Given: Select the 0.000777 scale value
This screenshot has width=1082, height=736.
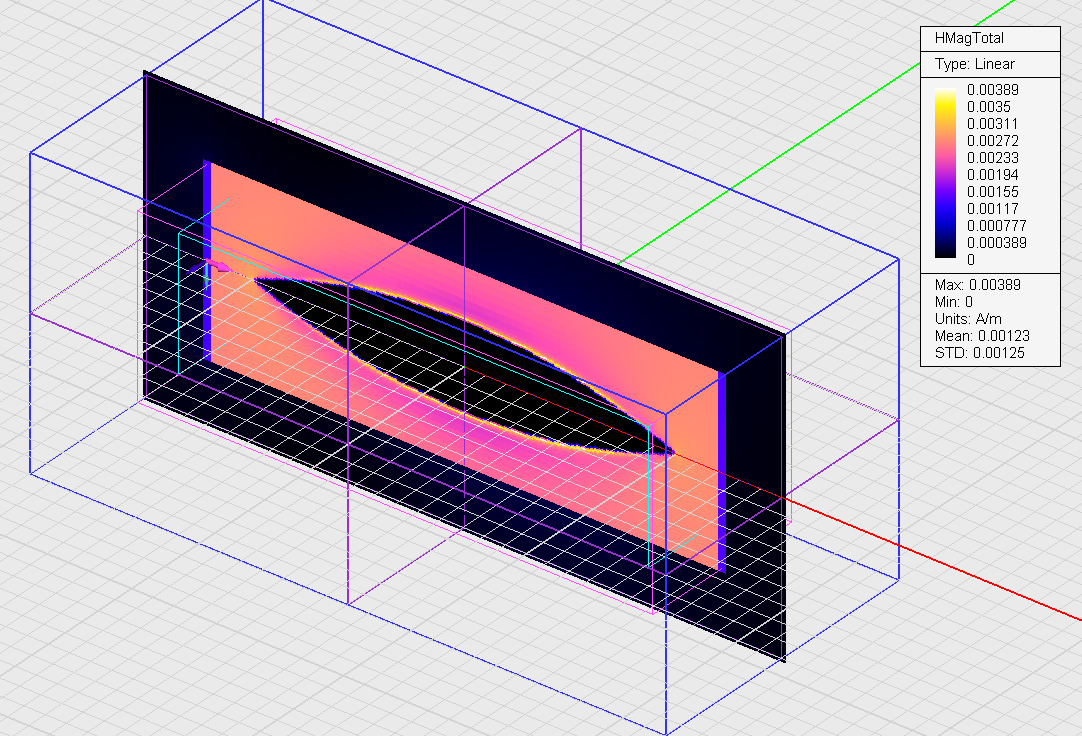Looking at the screenshot, I should tap(996, 226).
